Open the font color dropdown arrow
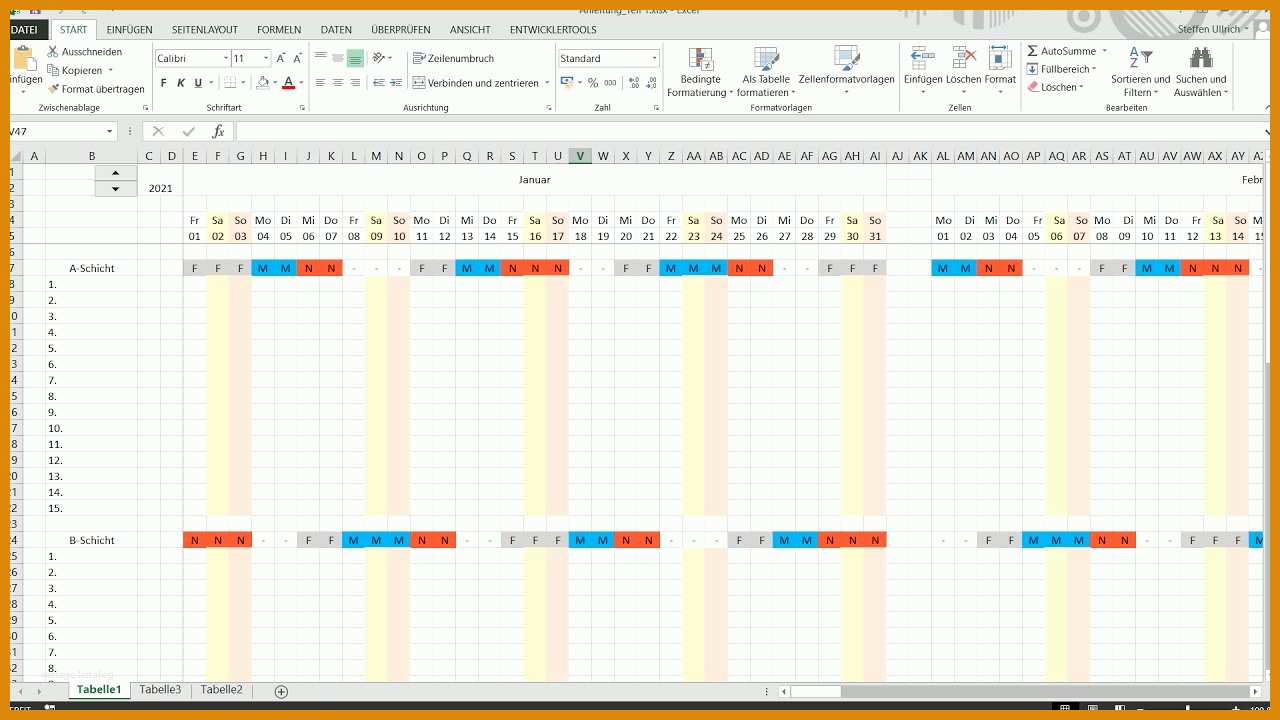The width and height of the screenshot is (1280, 720). coord(301,83)
